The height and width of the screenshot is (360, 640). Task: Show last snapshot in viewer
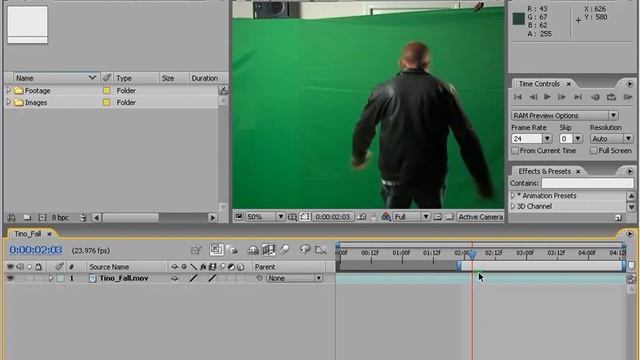373,217
